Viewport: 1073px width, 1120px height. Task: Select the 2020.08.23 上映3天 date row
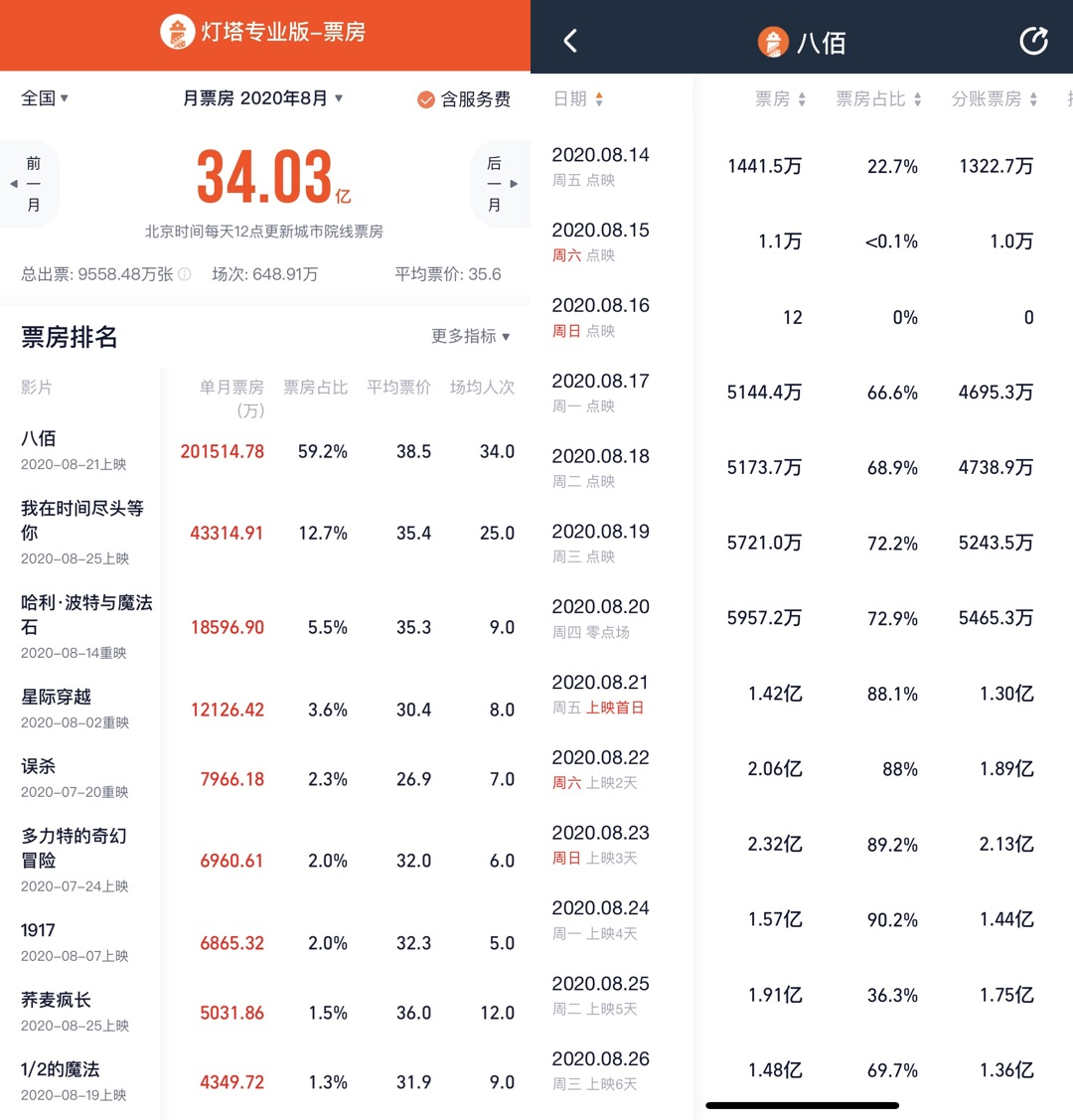tap(802, 845)
